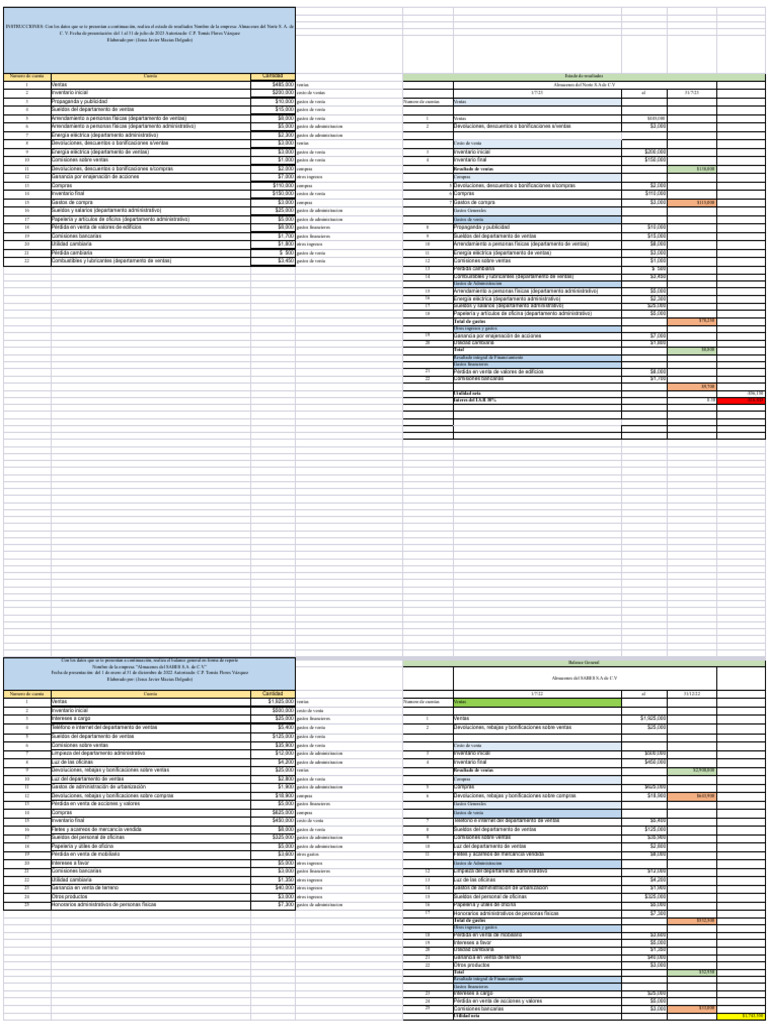The image size is (768, 1024).
Task: Select "Pérdida en venta de valores de edificios" in Estado de resultados
Action: coord(499,372)
